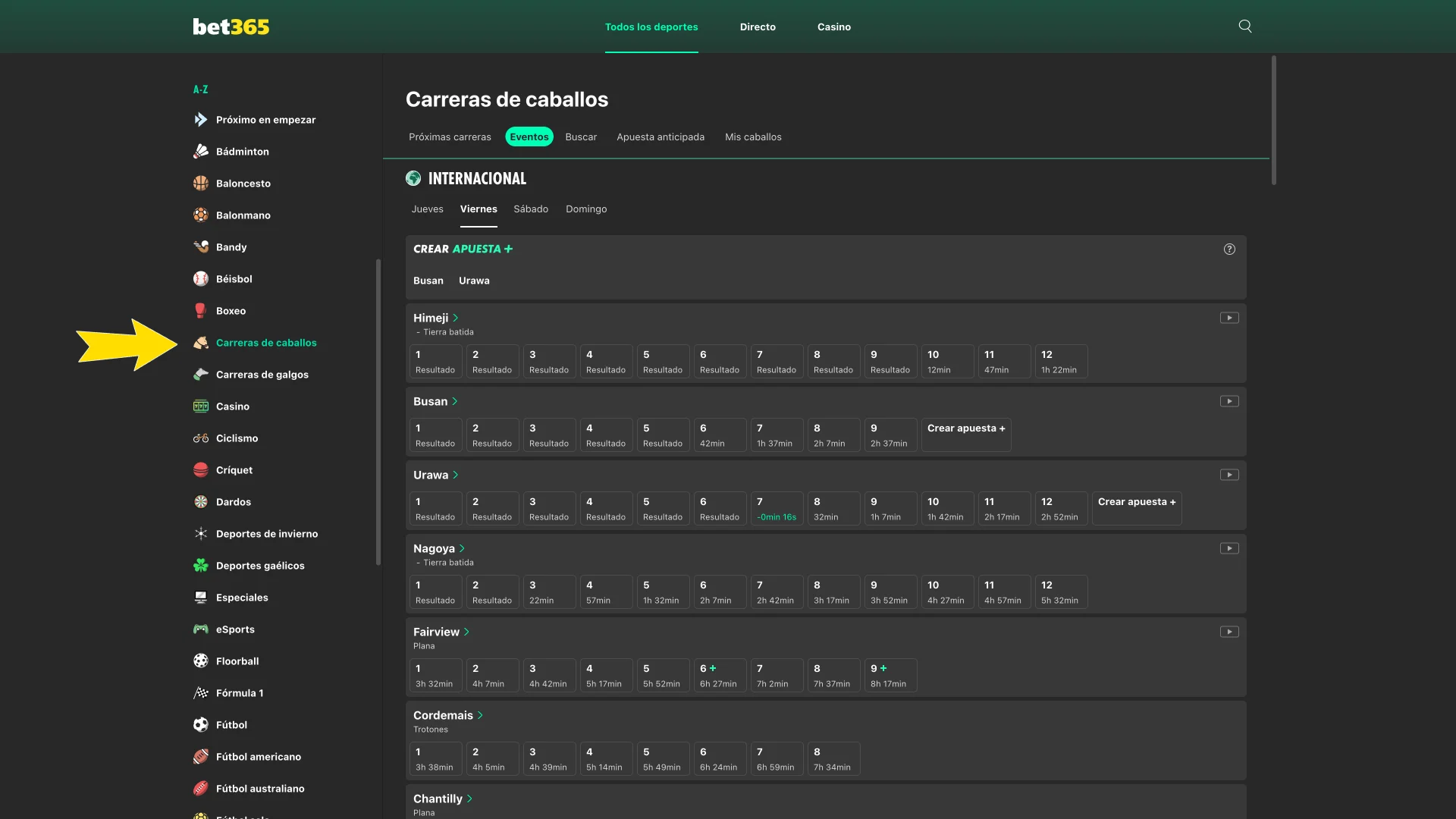Click the globe icon next to INTERNACIONAL
The height and width of the screenshot is (819, 1456).
(x=413, y=178)
